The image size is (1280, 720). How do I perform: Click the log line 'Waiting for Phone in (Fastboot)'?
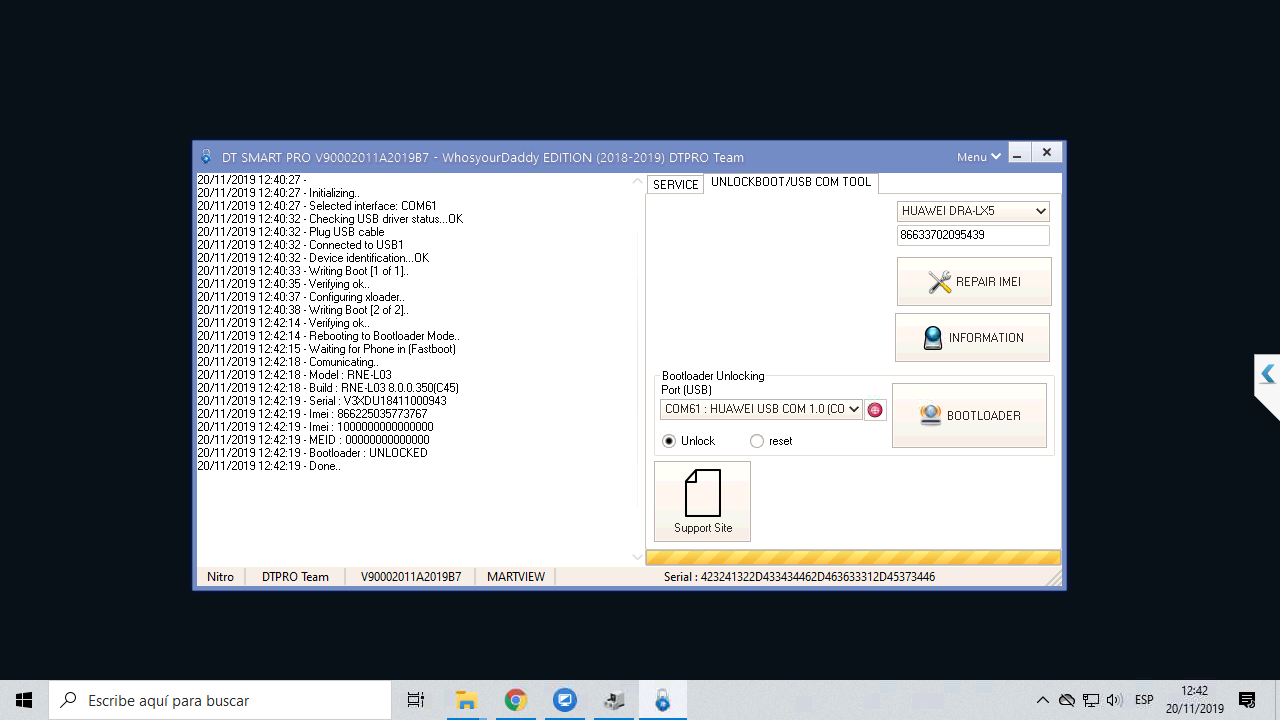(326, 349)
